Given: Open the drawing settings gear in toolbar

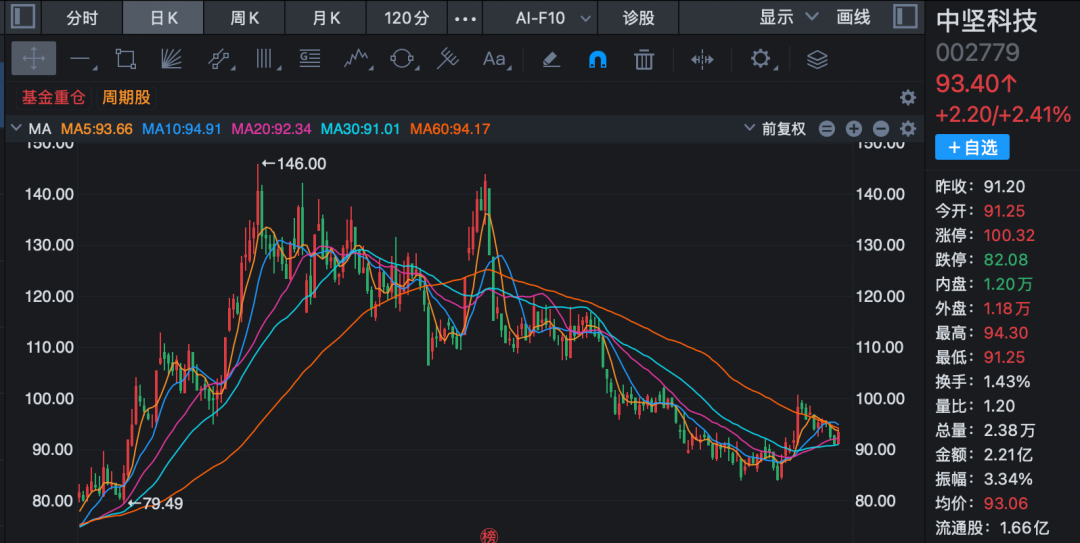Looking at the screenshot, I should click(761, 59).
